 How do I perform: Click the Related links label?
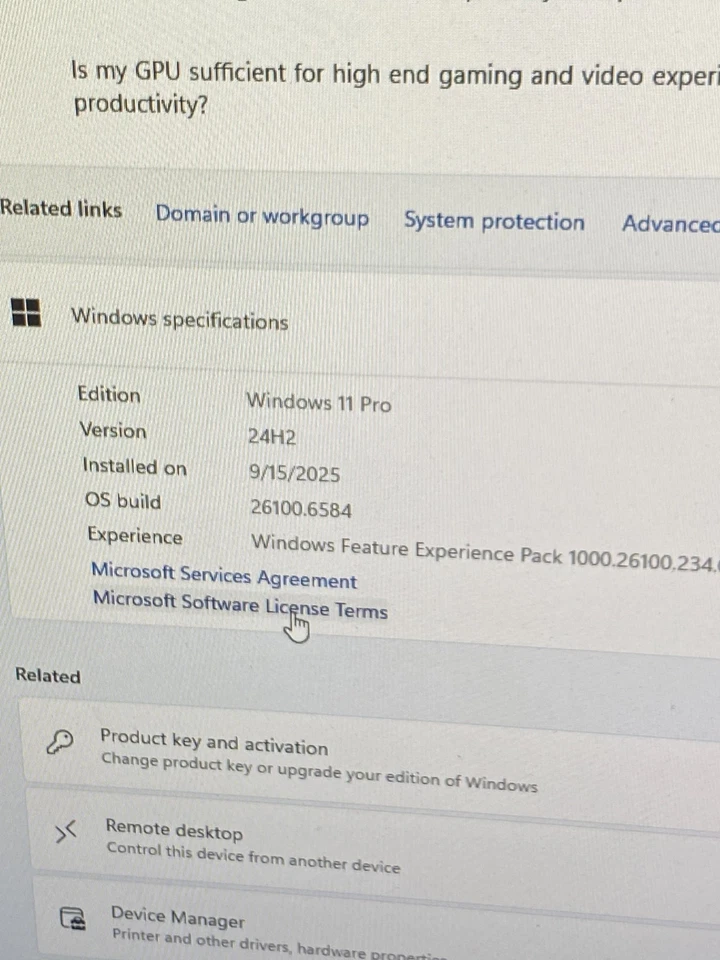click(x=61, y=209)
